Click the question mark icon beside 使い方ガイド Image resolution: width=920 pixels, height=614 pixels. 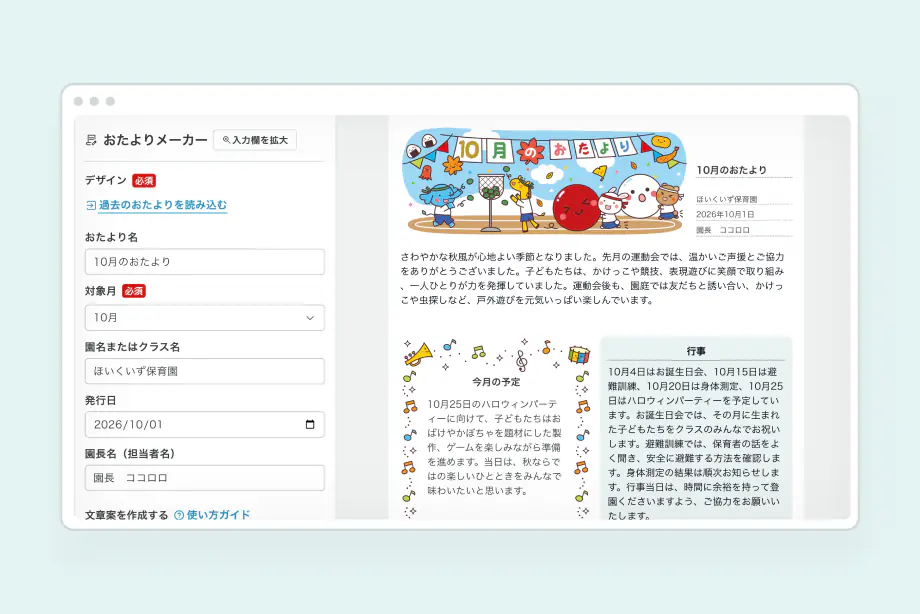point(180,515)
